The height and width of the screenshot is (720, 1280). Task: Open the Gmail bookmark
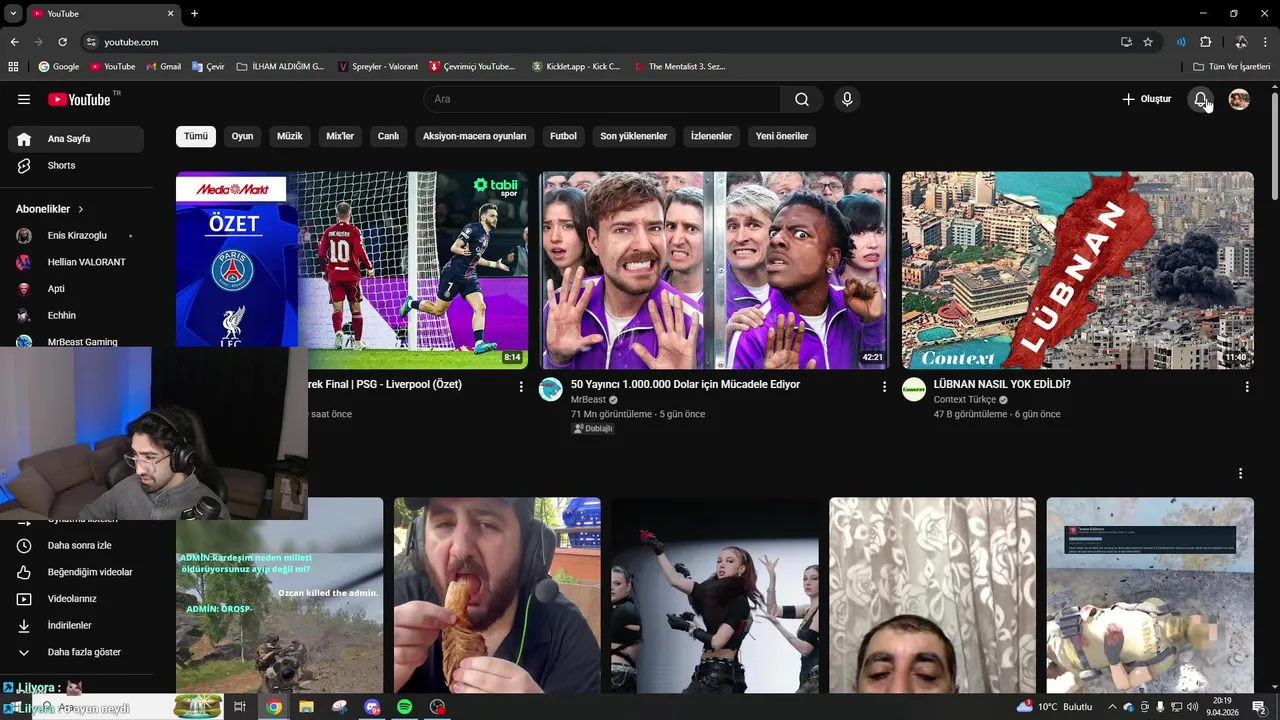coord(163,67)
